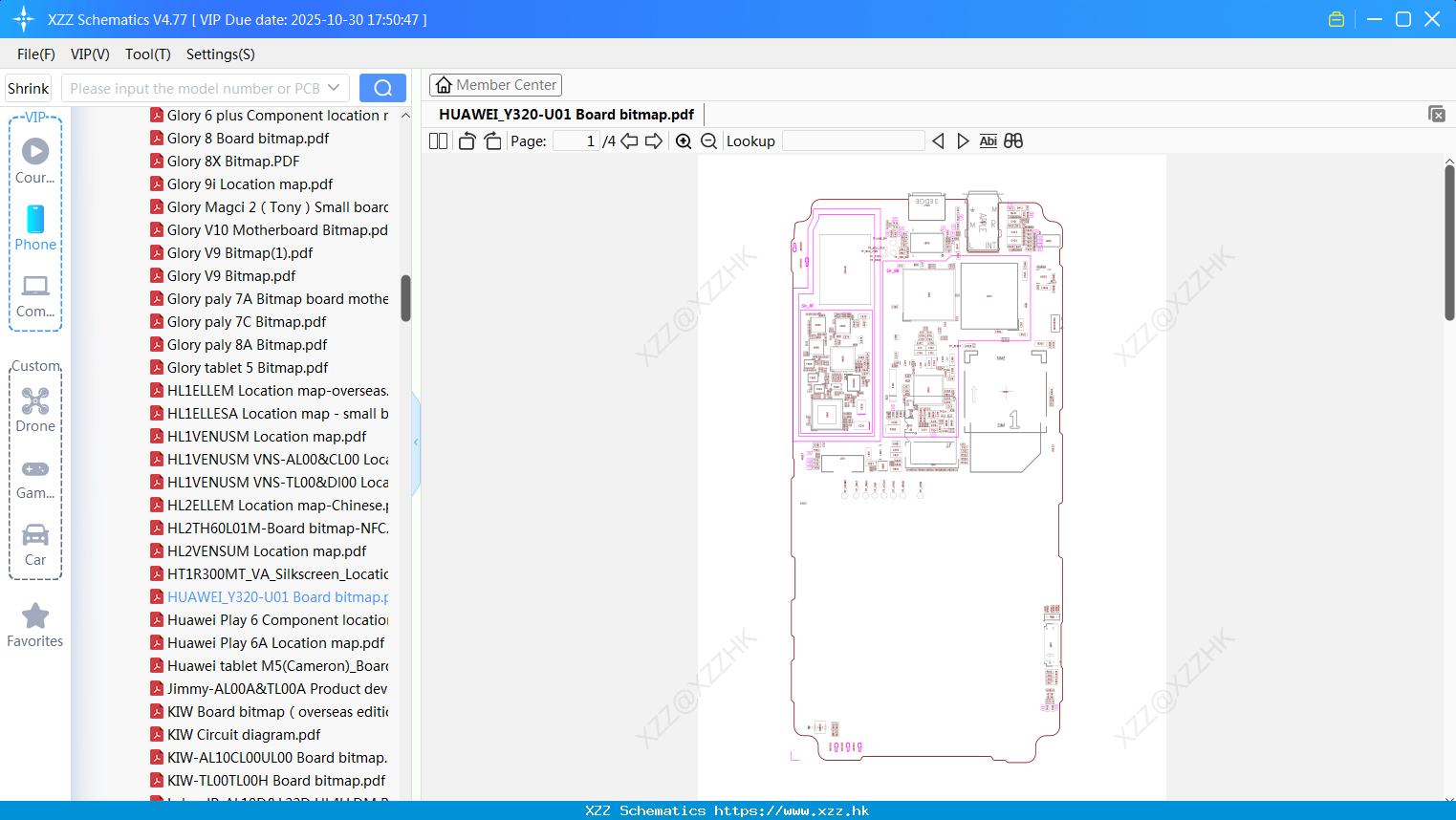The image size is (1456, 820).
Task: Rotate page clockwise
Action: [x=492, y=141]
